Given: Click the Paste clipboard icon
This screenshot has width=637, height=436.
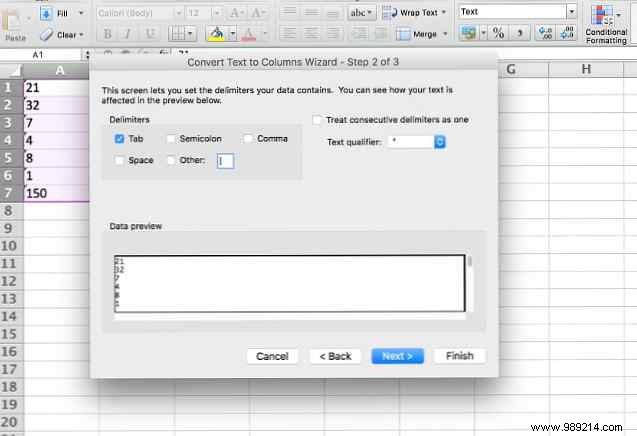Looking at the screenshot, I should click(x=11, y=20).
